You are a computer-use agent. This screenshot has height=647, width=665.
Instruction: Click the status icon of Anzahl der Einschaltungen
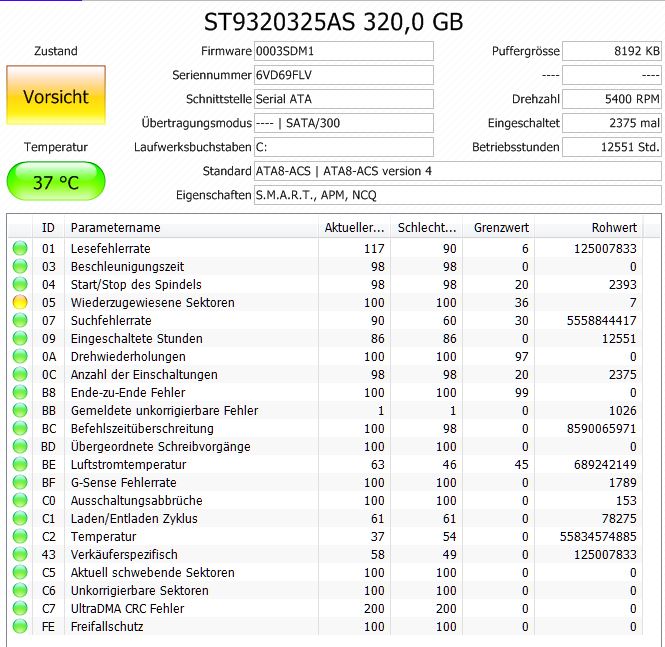click(20, 374)
